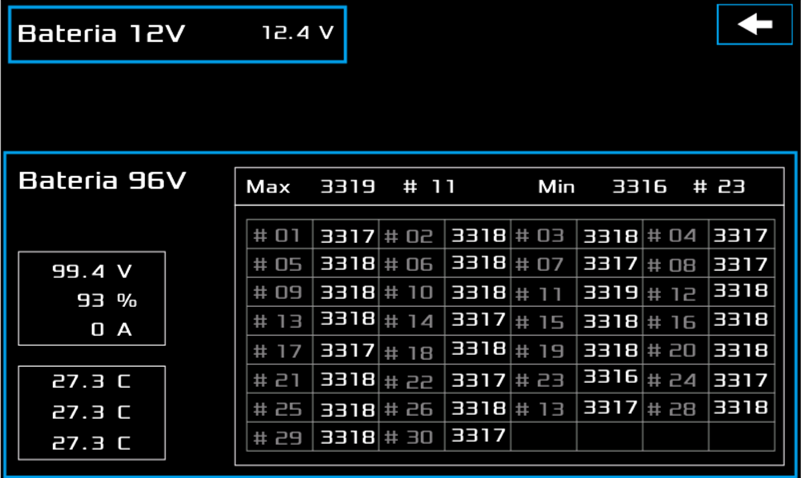
Task: Click the first 27.3 C temperature
Action: click(x=91, y=381)
